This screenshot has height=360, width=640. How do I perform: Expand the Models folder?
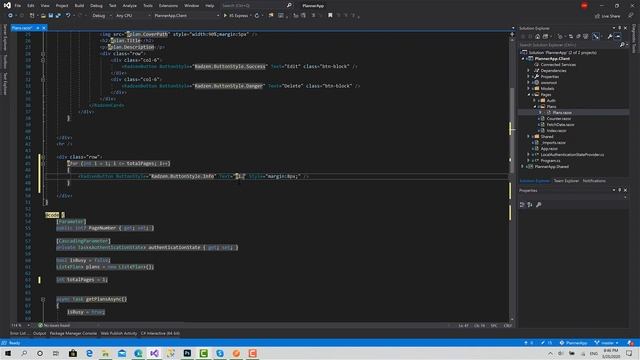[x=529, y=88]
